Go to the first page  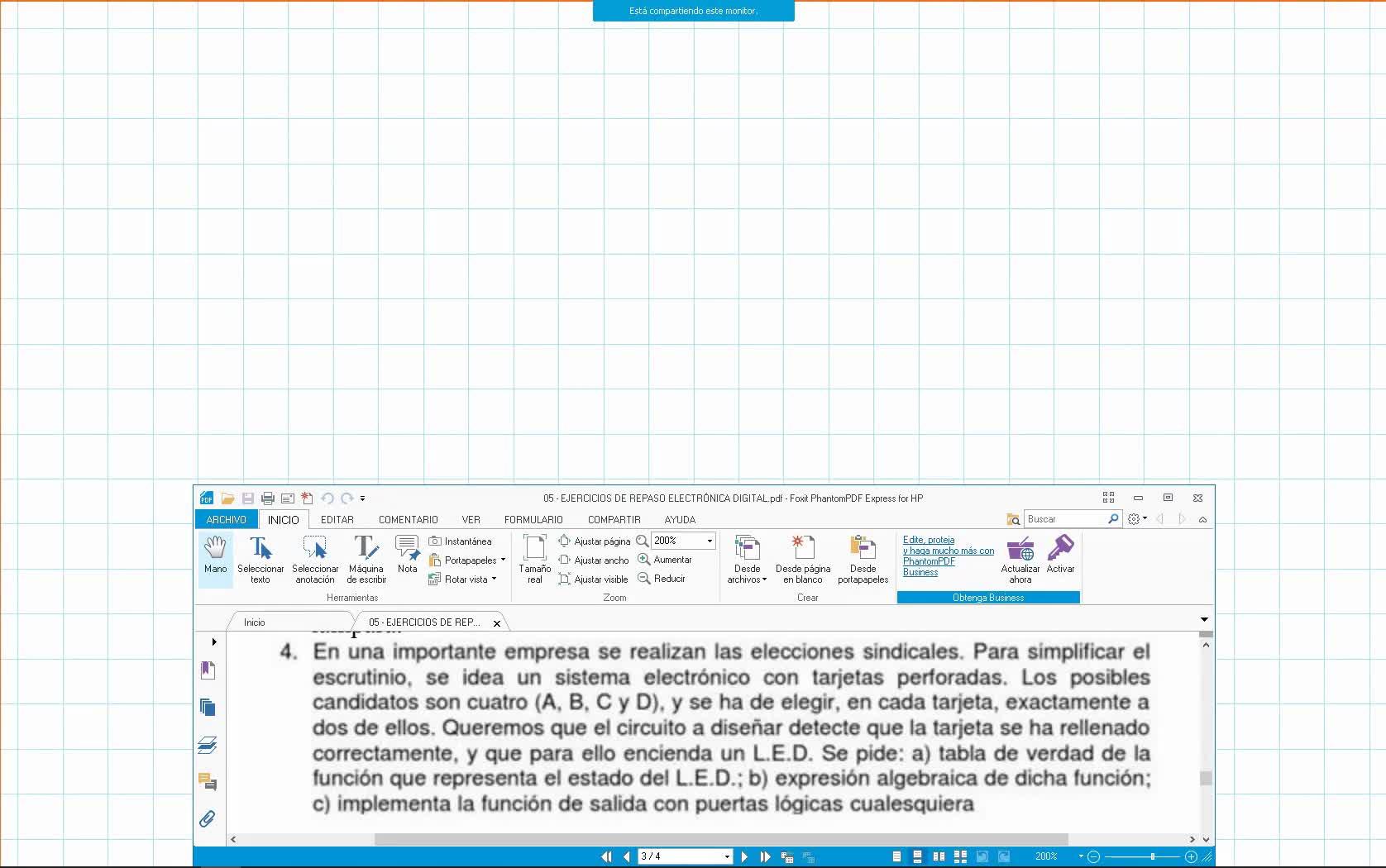606,857
